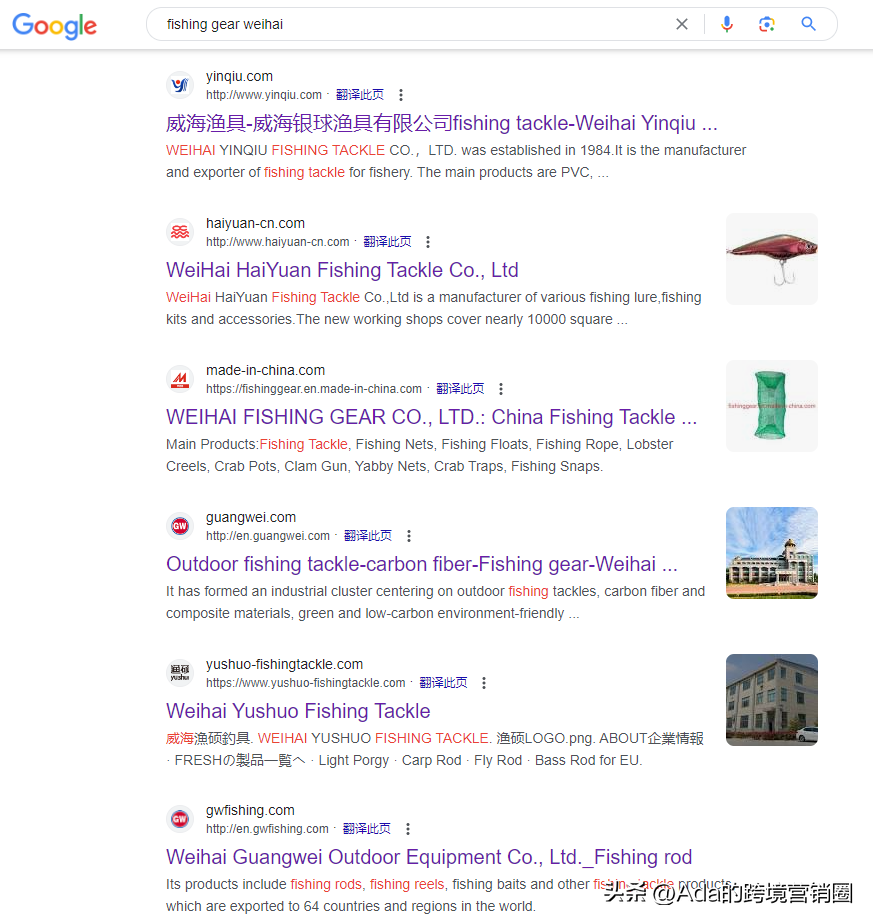Click the snippet about 'industrial cluster centering on outdoor'

tap(436, 602)
